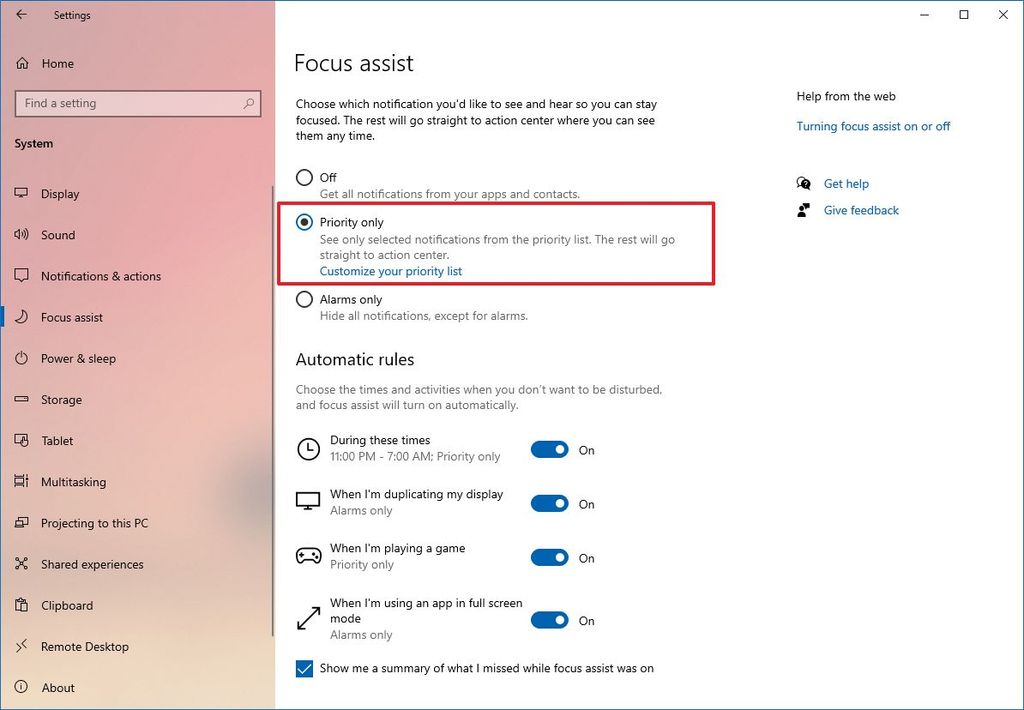The width and height of the screenshot is (1024, 710).
Task: Open Storage settings from the sidebar
Action: (22, 400)
